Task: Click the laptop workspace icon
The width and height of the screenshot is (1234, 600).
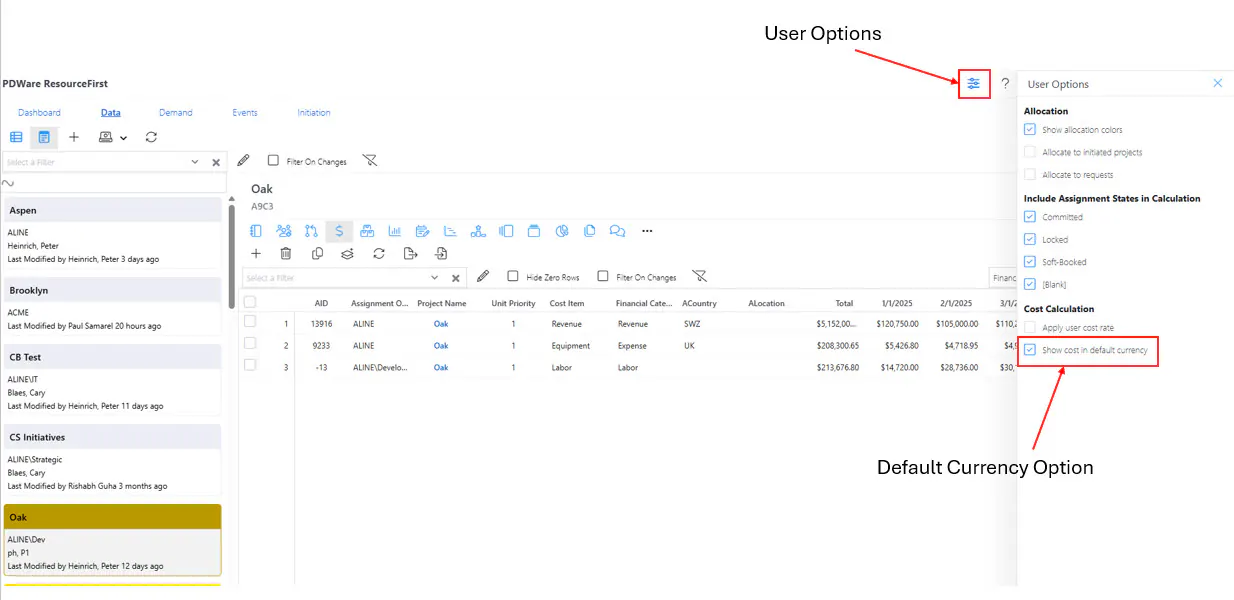Action: 106,137
